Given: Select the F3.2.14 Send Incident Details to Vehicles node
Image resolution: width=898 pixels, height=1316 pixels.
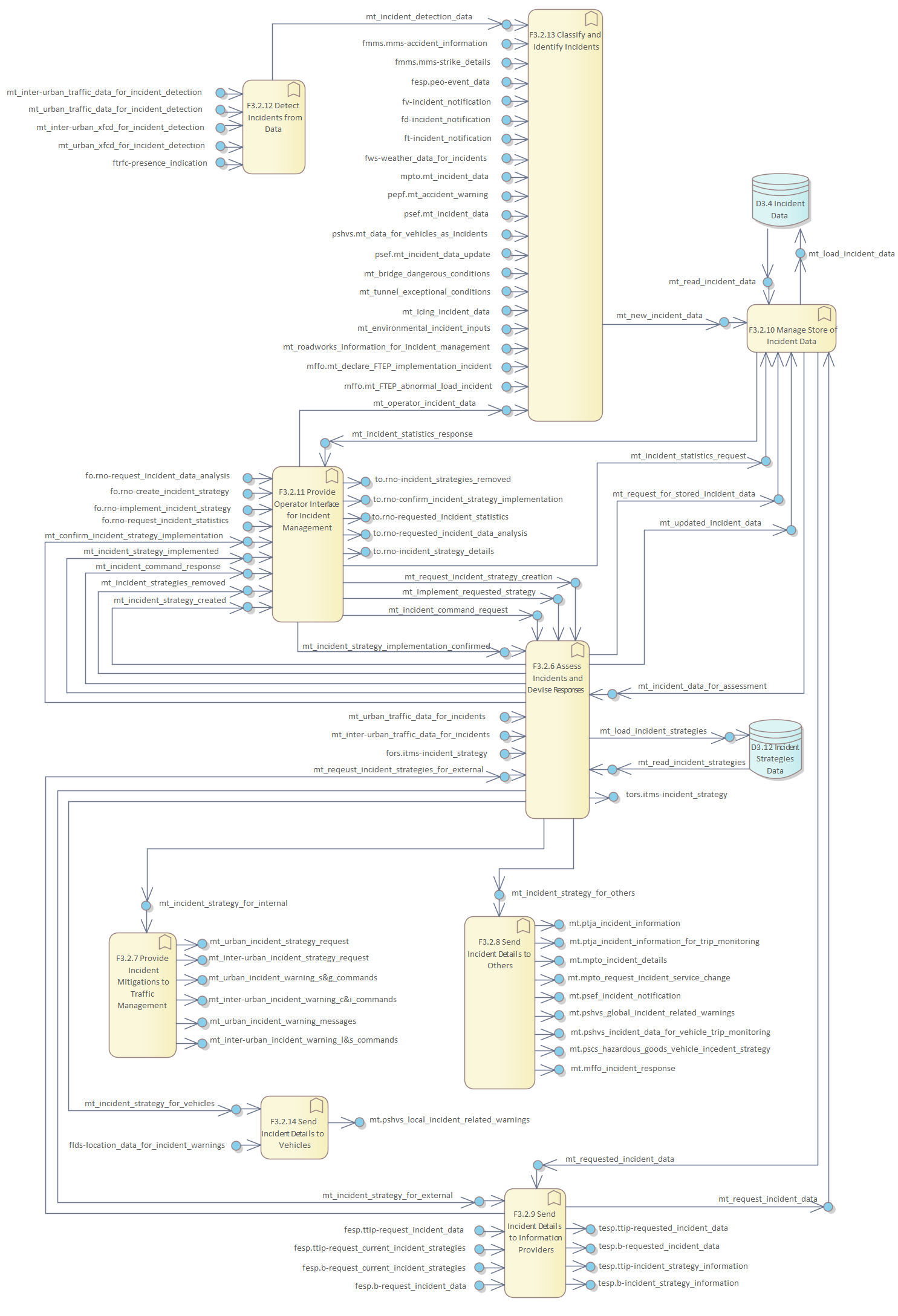Looking at the screenshot, I should click(x=294, y=1128).
